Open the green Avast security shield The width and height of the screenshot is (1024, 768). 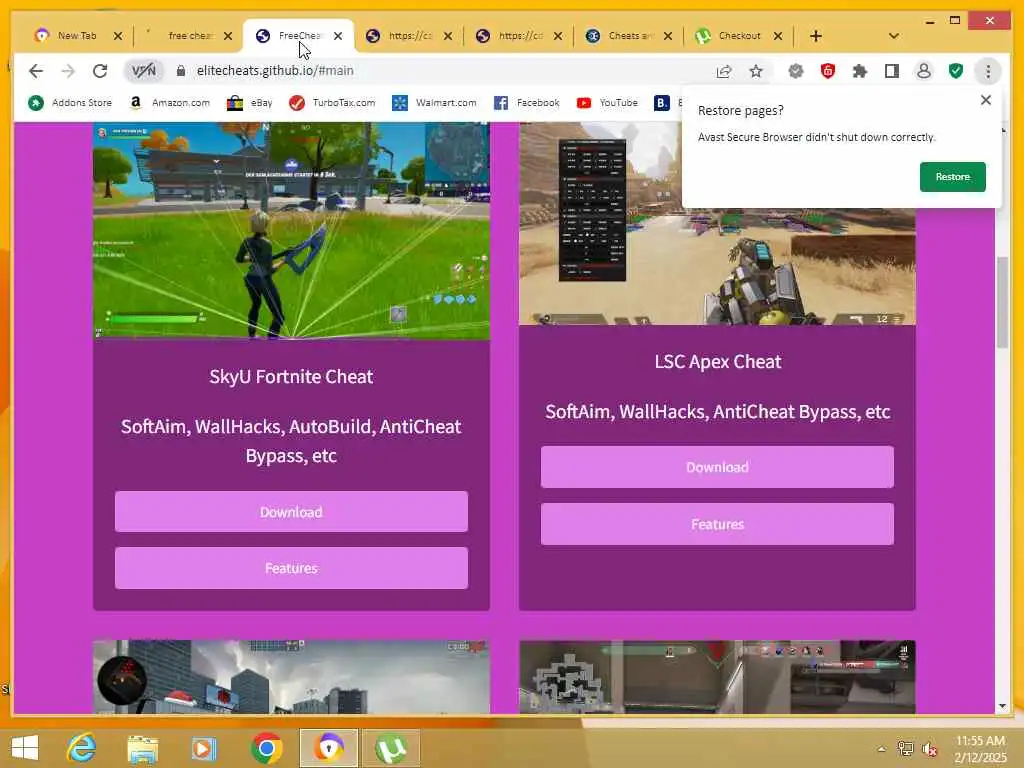coord(955,71)
